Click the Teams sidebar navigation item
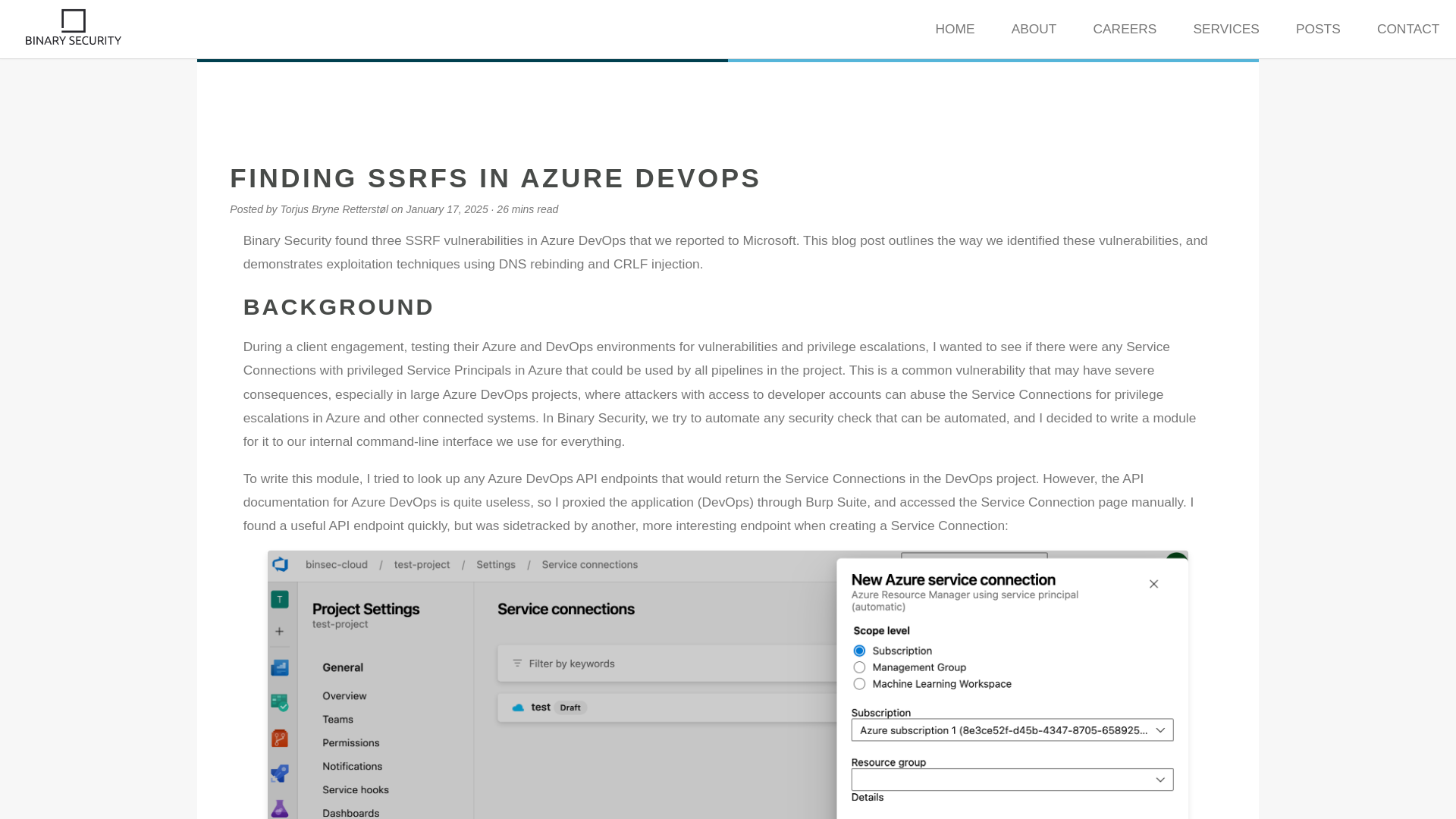Screen dimensions: 1456x819 [337, 719]
